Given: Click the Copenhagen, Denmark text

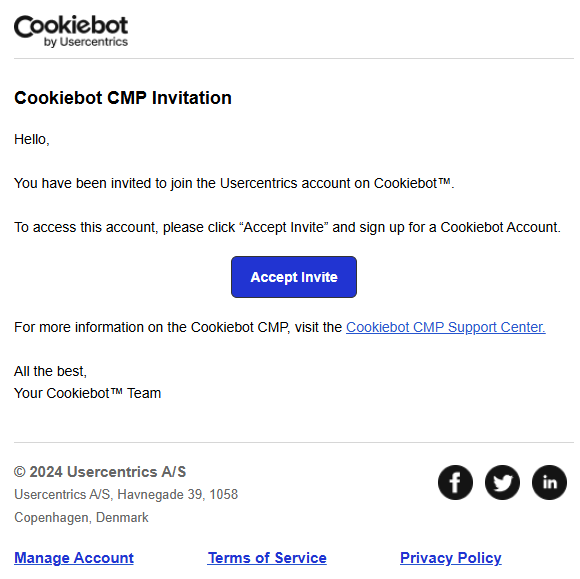Looking at the screenshot, I should click(81, 517).
